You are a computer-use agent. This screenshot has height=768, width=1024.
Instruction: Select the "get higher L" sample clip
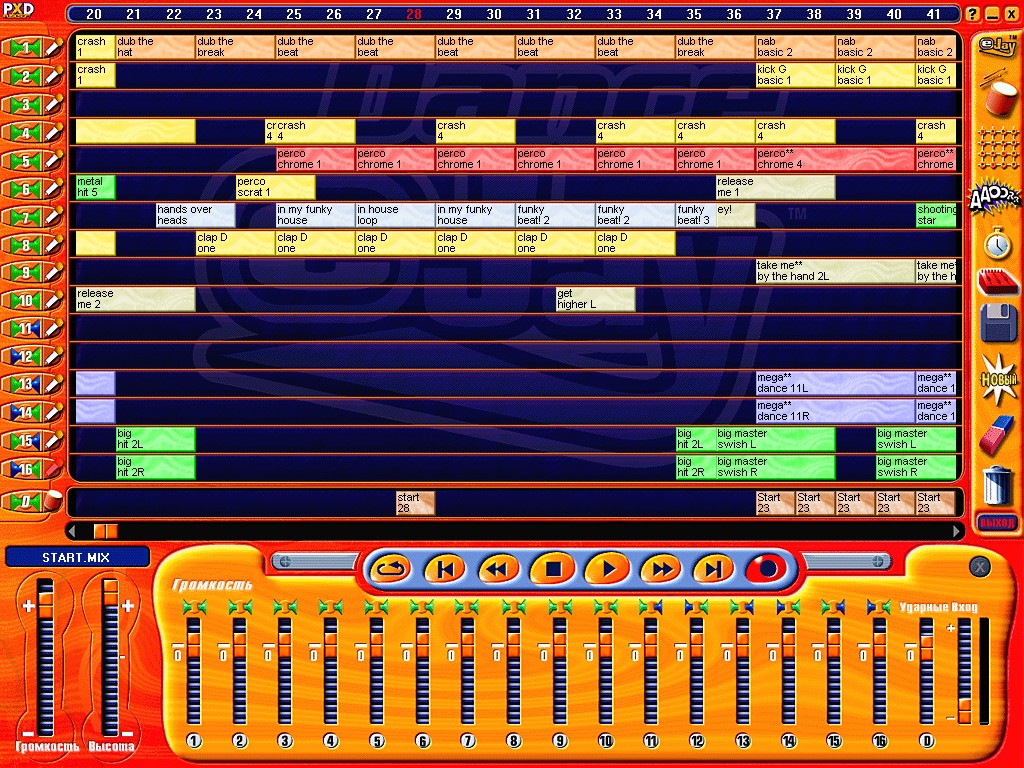[x=595, y=299]
